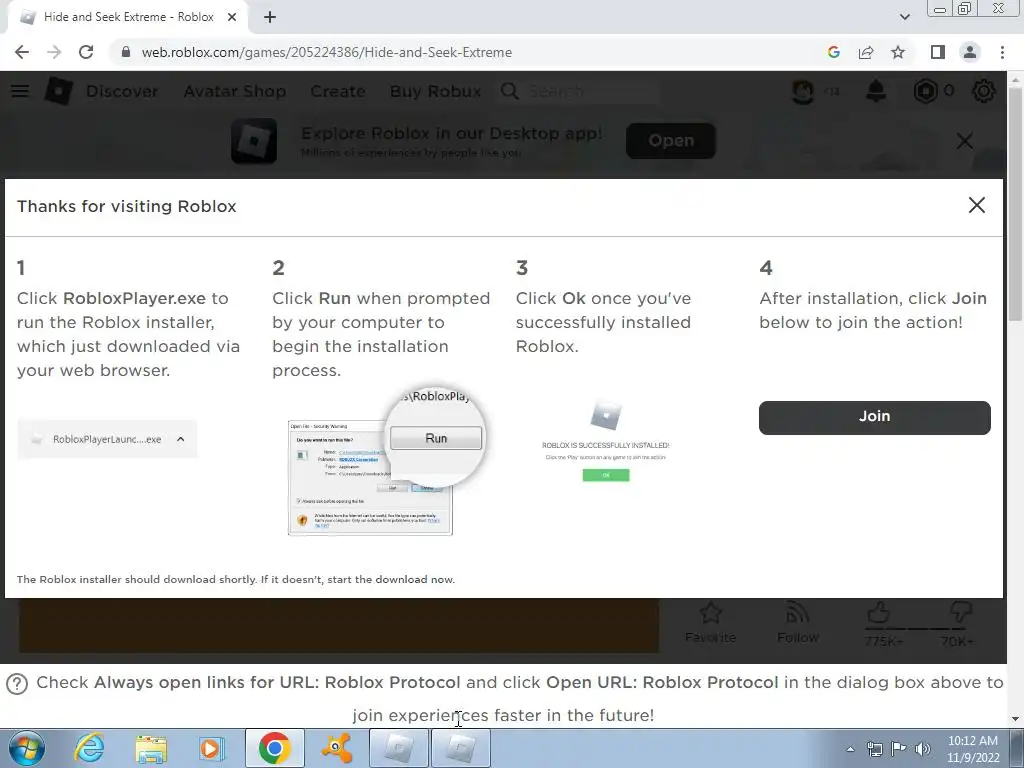This screenshot has width=1024, height=768.
Task: Open the Chrome profile avatar
Action: [970, 52]
